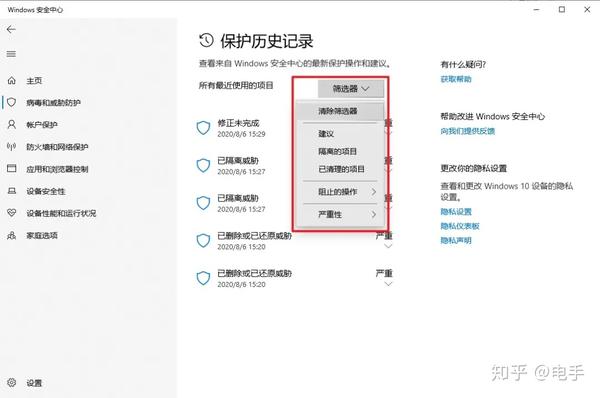Open 隐私设置 link

click(x=456, y=212)
